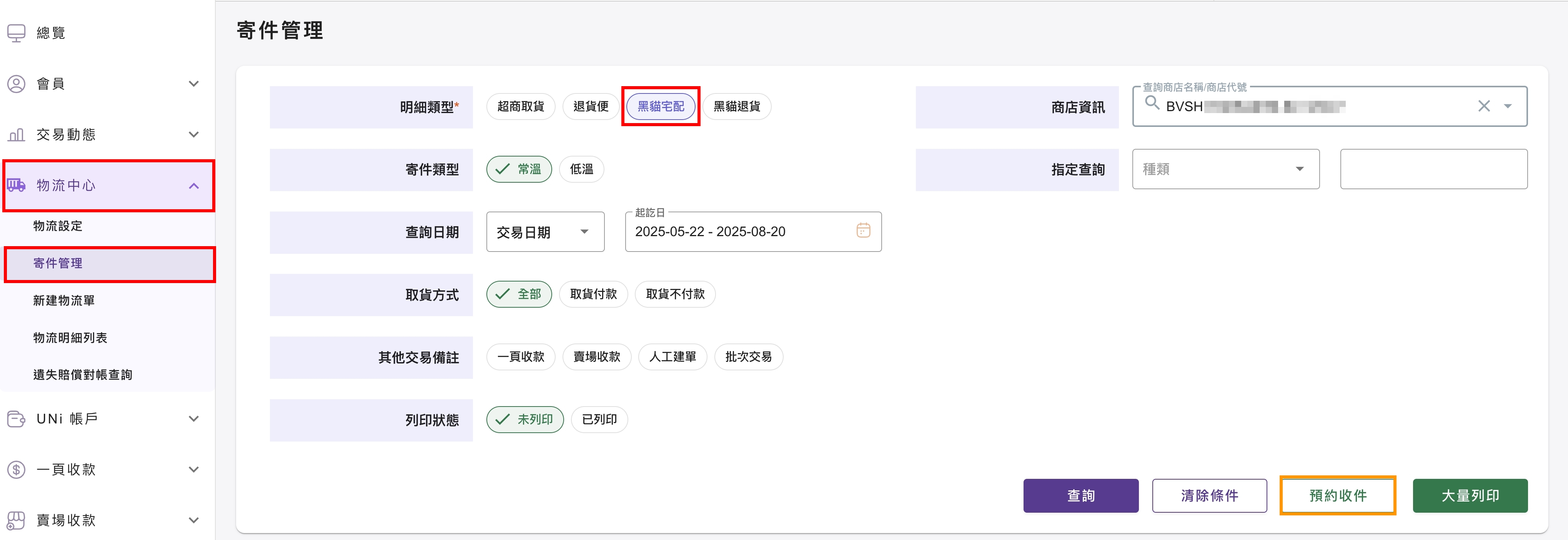Expand the 賣場收款 sidebar chevron
This screenshot has height=540, width=1568.
click(193, 520)
